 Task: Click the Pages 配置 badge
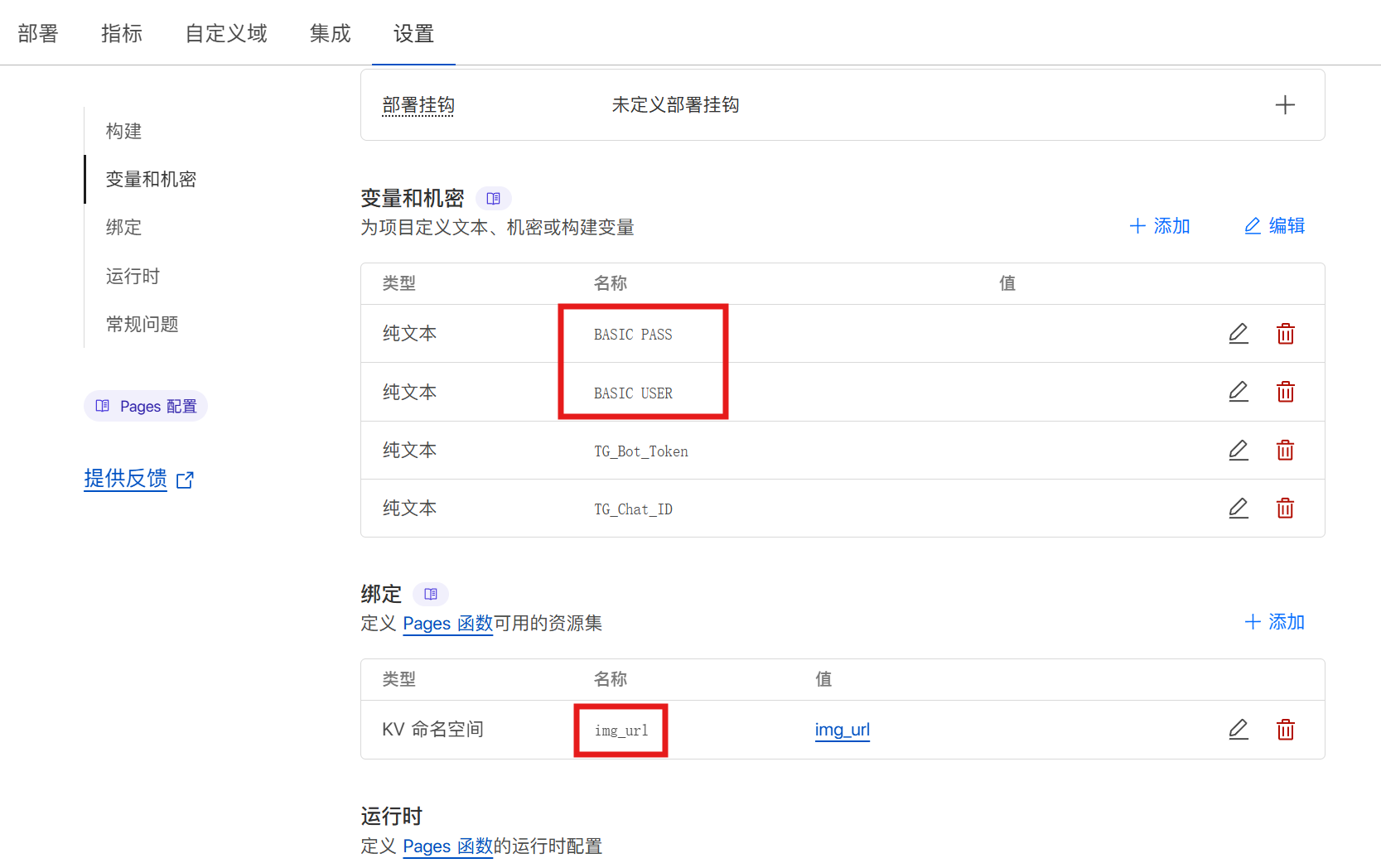[x=146, y=406]
